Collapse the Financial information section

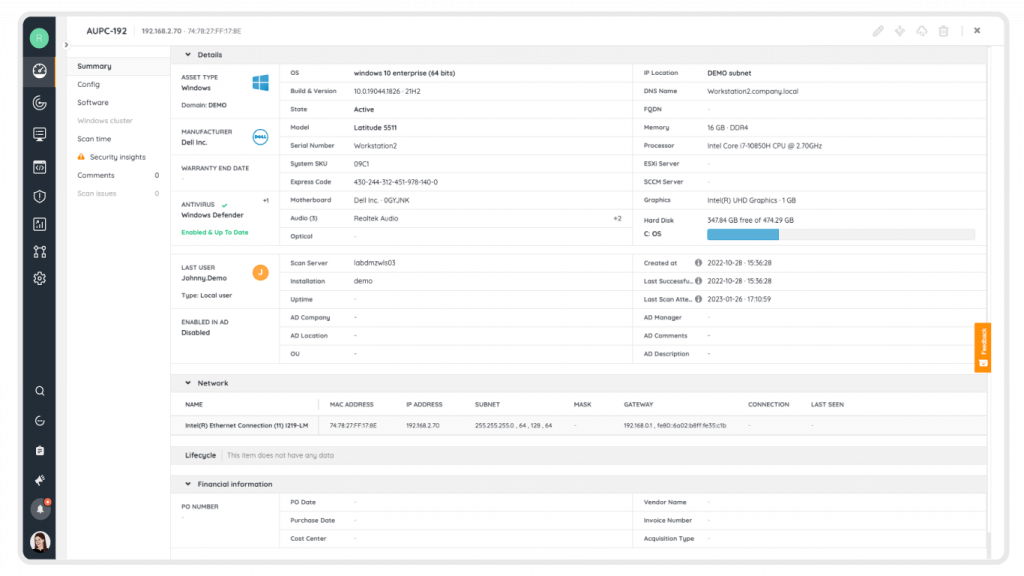coord(187,484)
